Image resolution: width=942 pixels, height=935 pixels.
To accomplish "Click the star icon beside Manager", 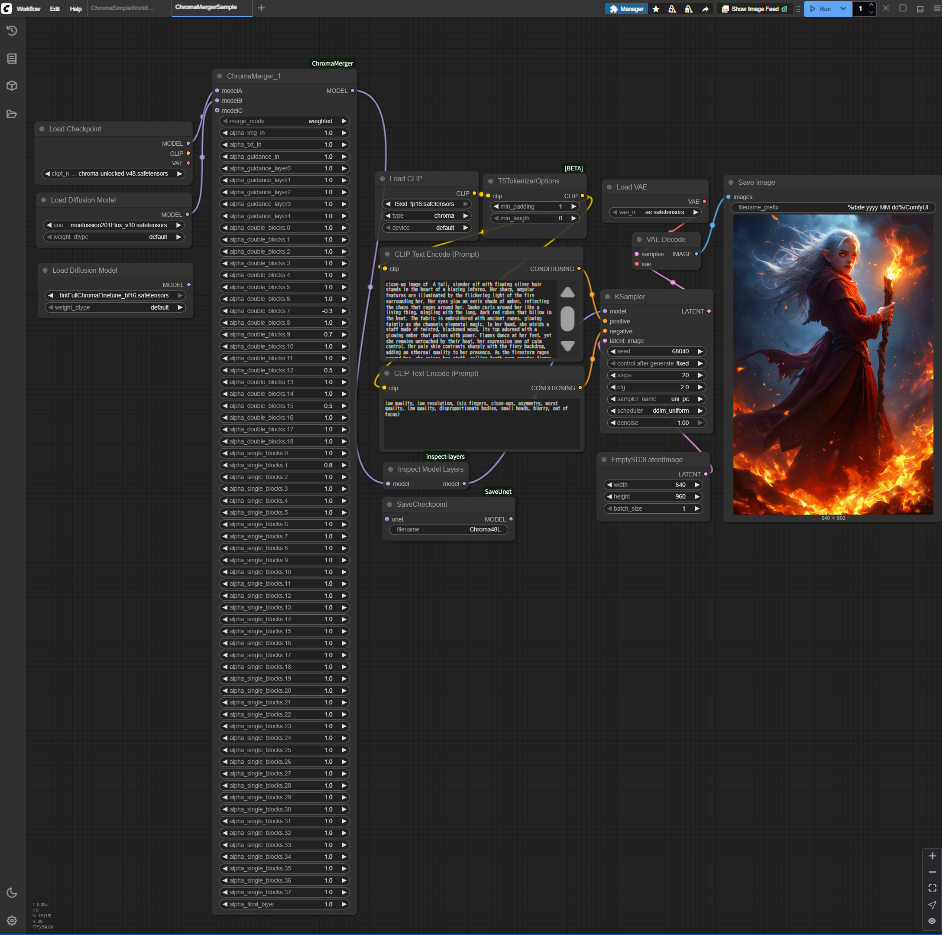I will pyautogui.click(x=656, y=8).
